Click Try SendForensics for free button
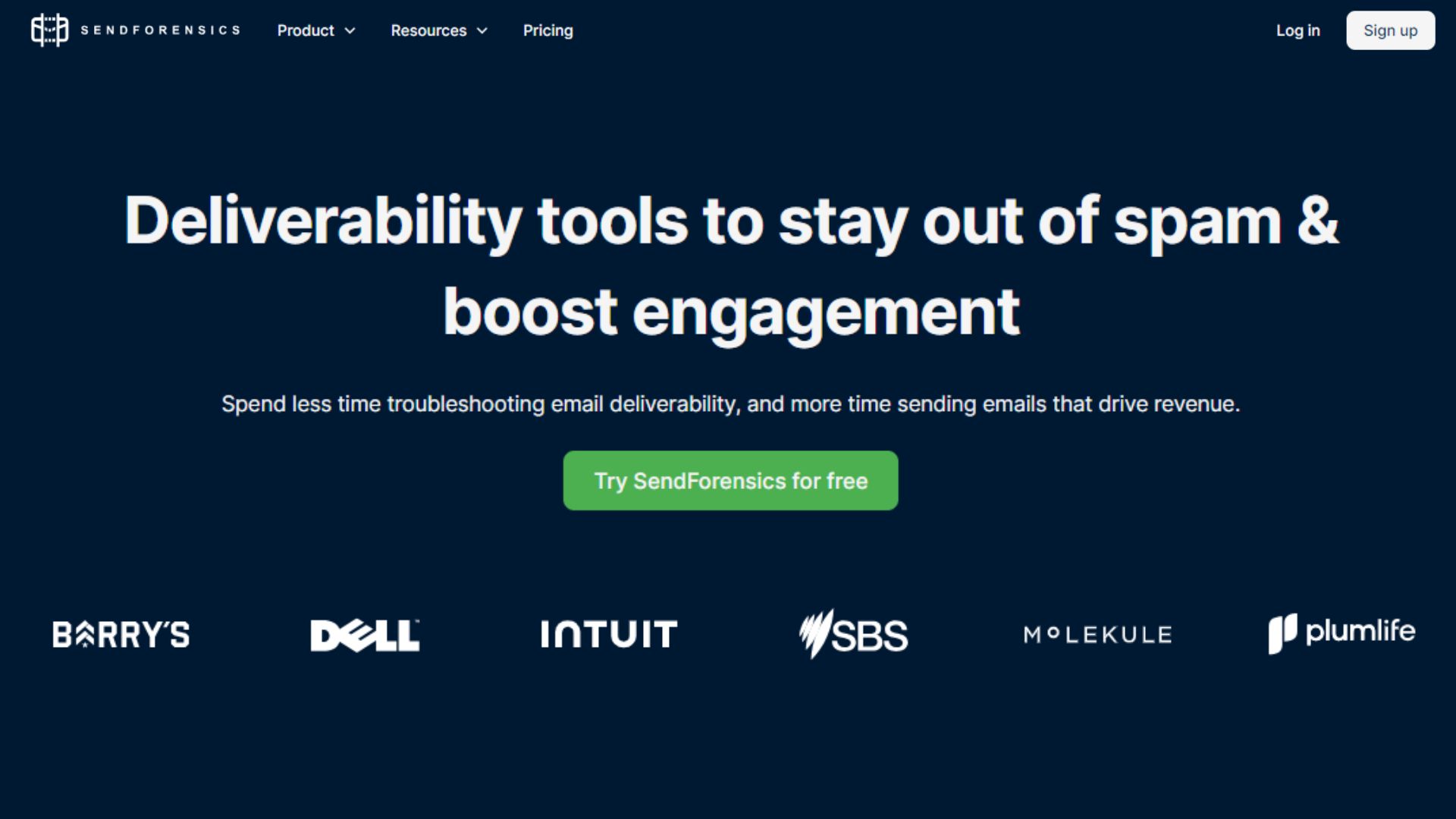 tap(730, 480)
